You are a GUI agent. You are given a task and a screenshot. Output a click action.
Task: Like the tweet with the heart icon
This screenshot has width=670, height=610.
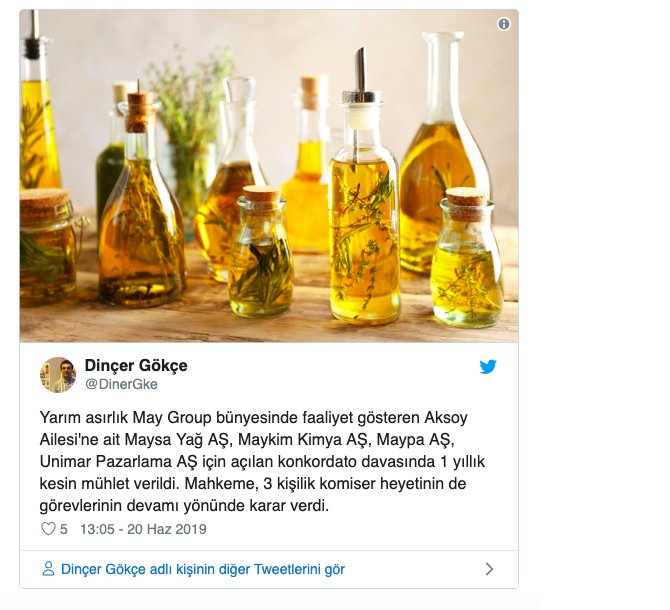[48, 529]
